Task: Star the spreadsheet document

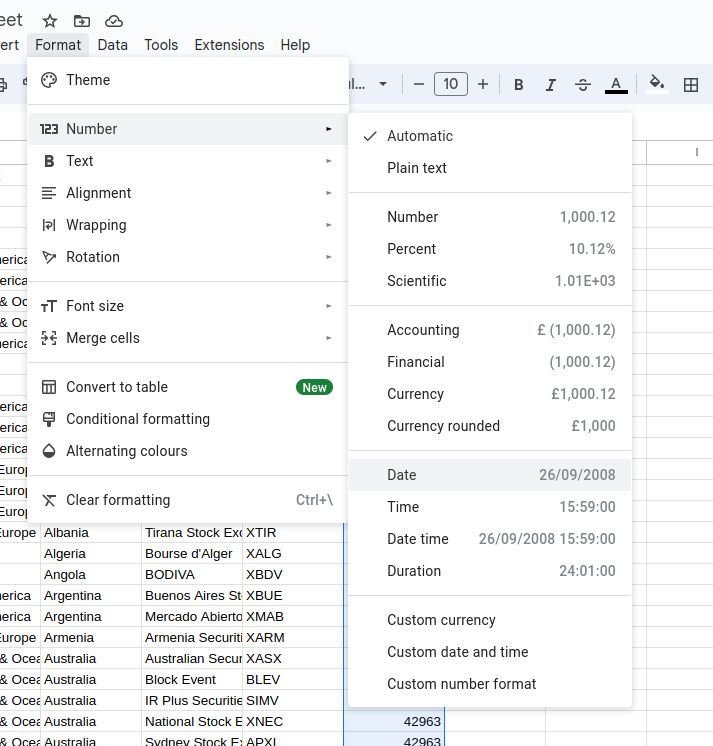Action: point(49,21)
